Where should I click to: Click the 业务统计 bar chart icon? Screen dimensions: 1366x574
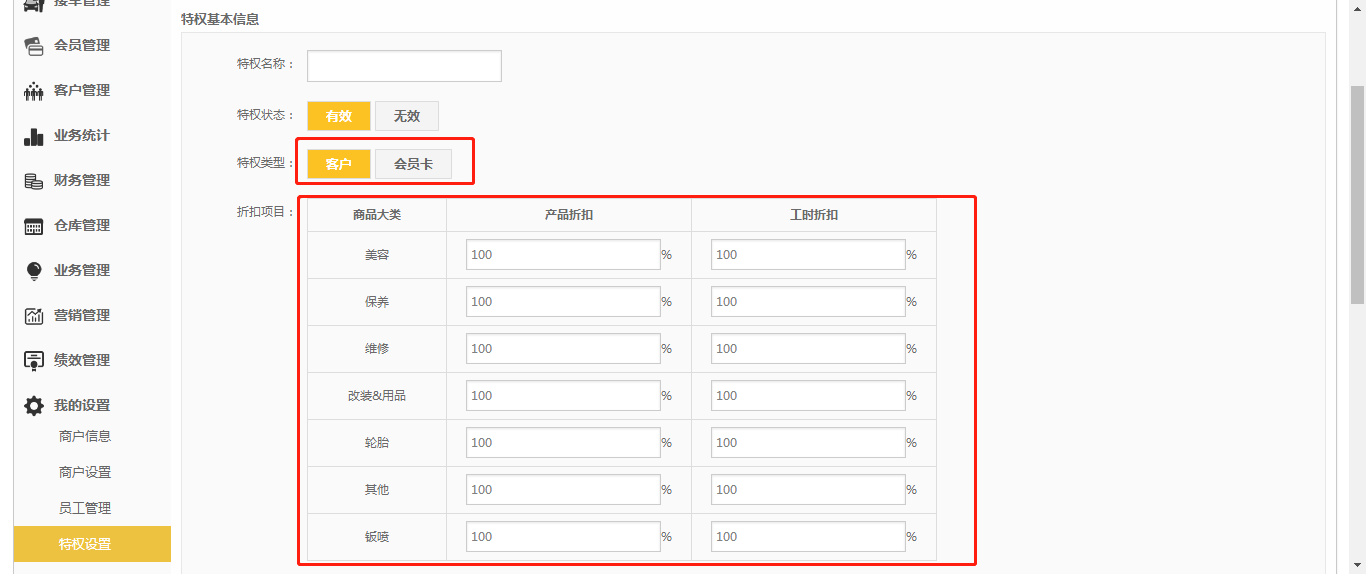(34, 136)
